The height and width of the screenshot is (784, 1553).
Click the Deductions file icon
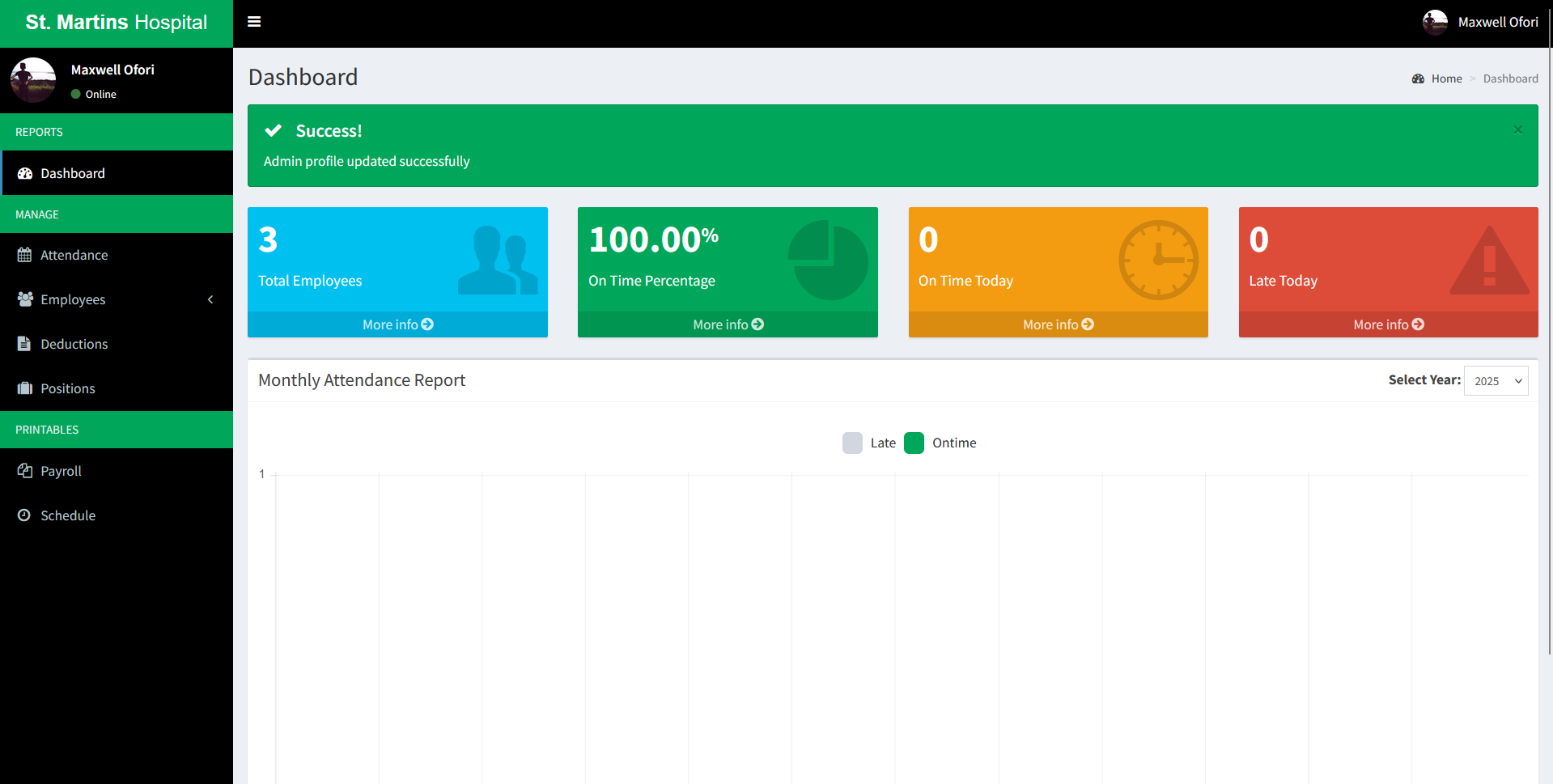(x=24, y=344)
